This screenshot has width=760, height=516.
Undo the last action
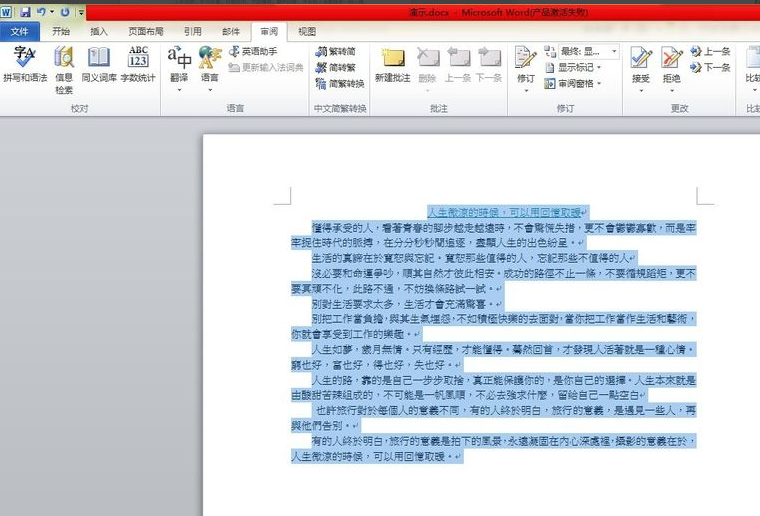tap(42, 12)
